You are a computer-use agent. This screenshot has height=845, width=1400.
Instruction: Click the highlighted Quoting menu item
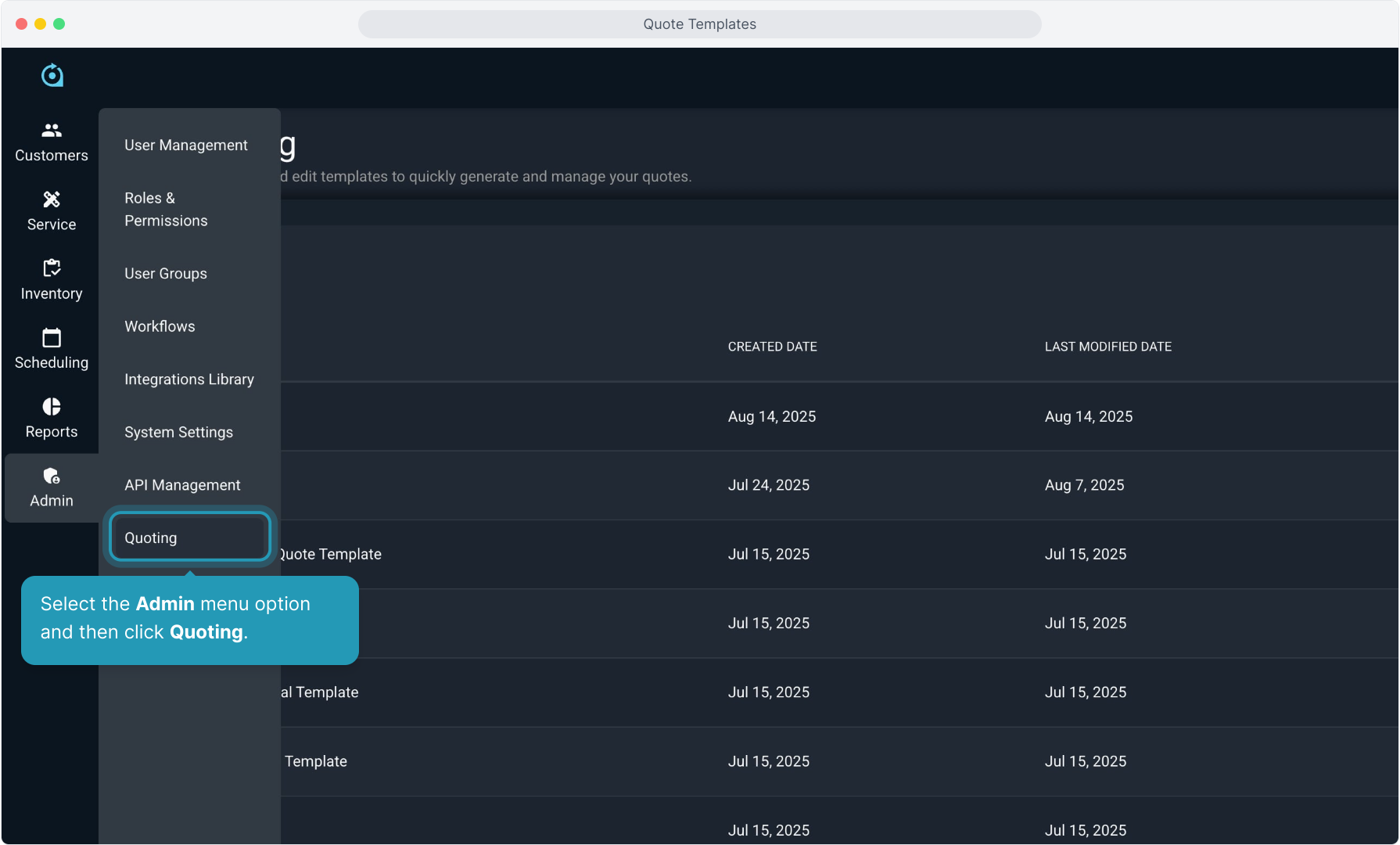click(x=189, y=538)
